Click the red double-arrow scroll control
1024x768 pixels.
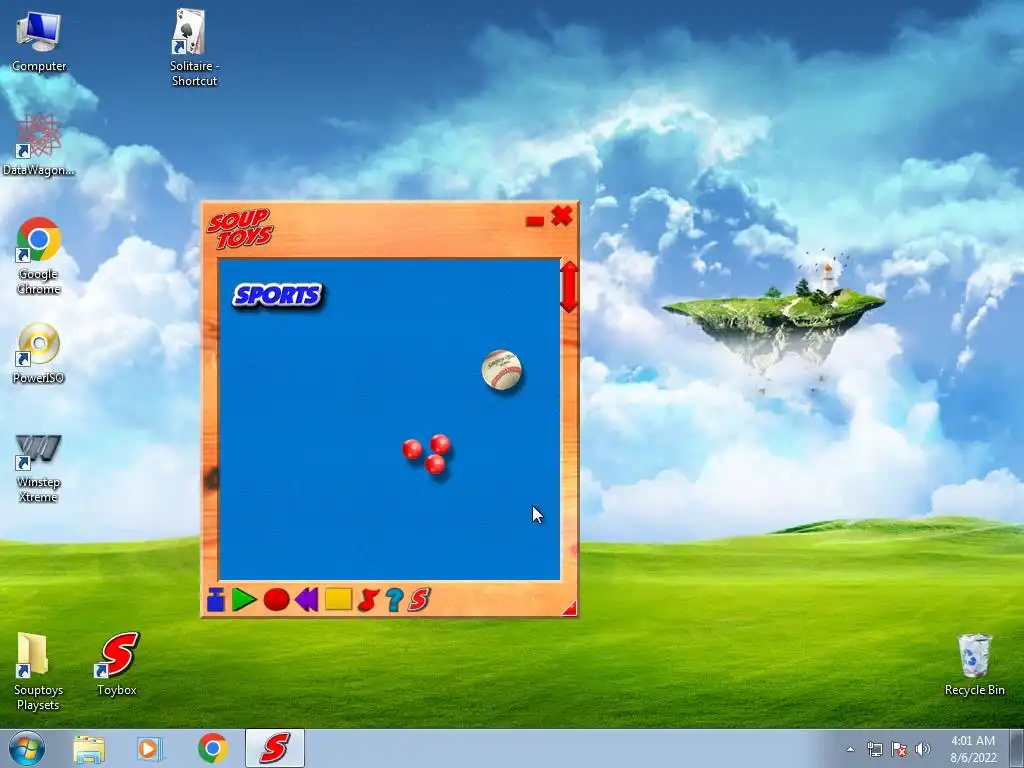pyautogui.click(x=569, y=287)
